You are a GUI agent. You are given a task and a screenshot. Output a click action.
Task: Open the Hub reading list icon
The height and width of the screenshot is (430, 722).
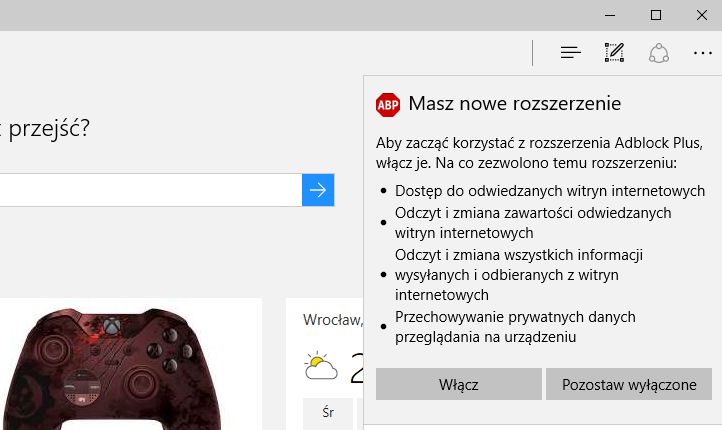coord(571,52)
